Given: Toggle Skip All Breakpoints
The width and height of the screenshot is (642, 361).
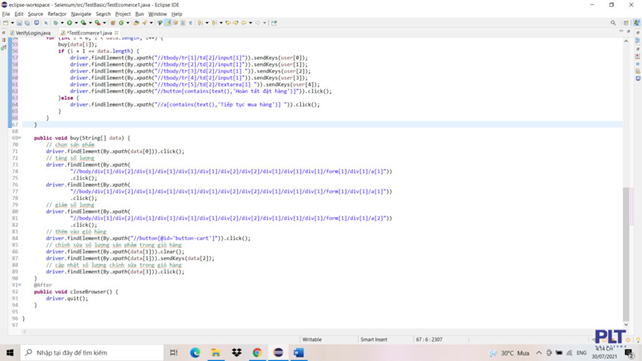Looking at the screenshot, I should (x=46, y=23).
